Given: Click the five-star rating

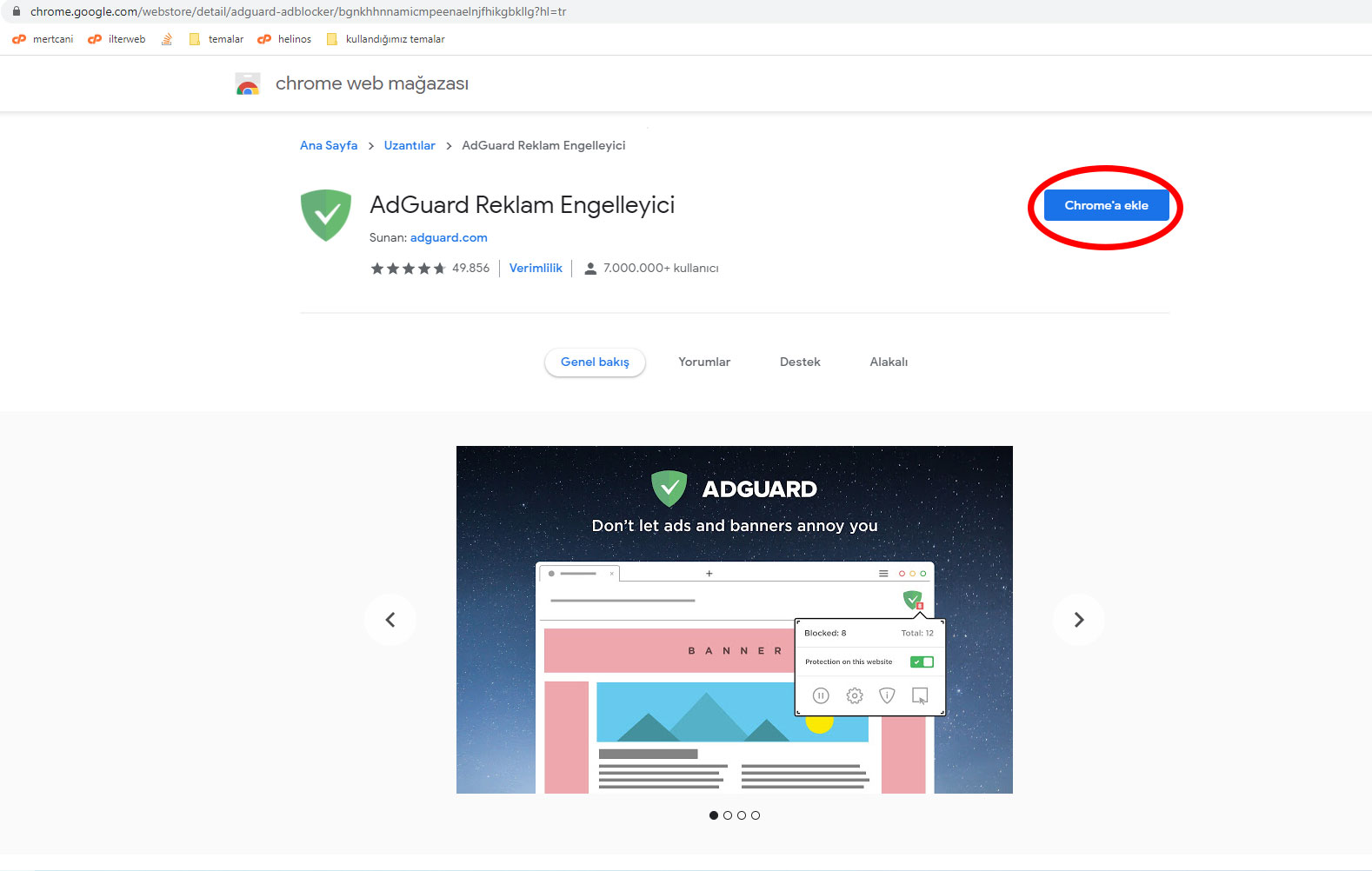Looking at the screenshot, I should [x=408, y=269].
